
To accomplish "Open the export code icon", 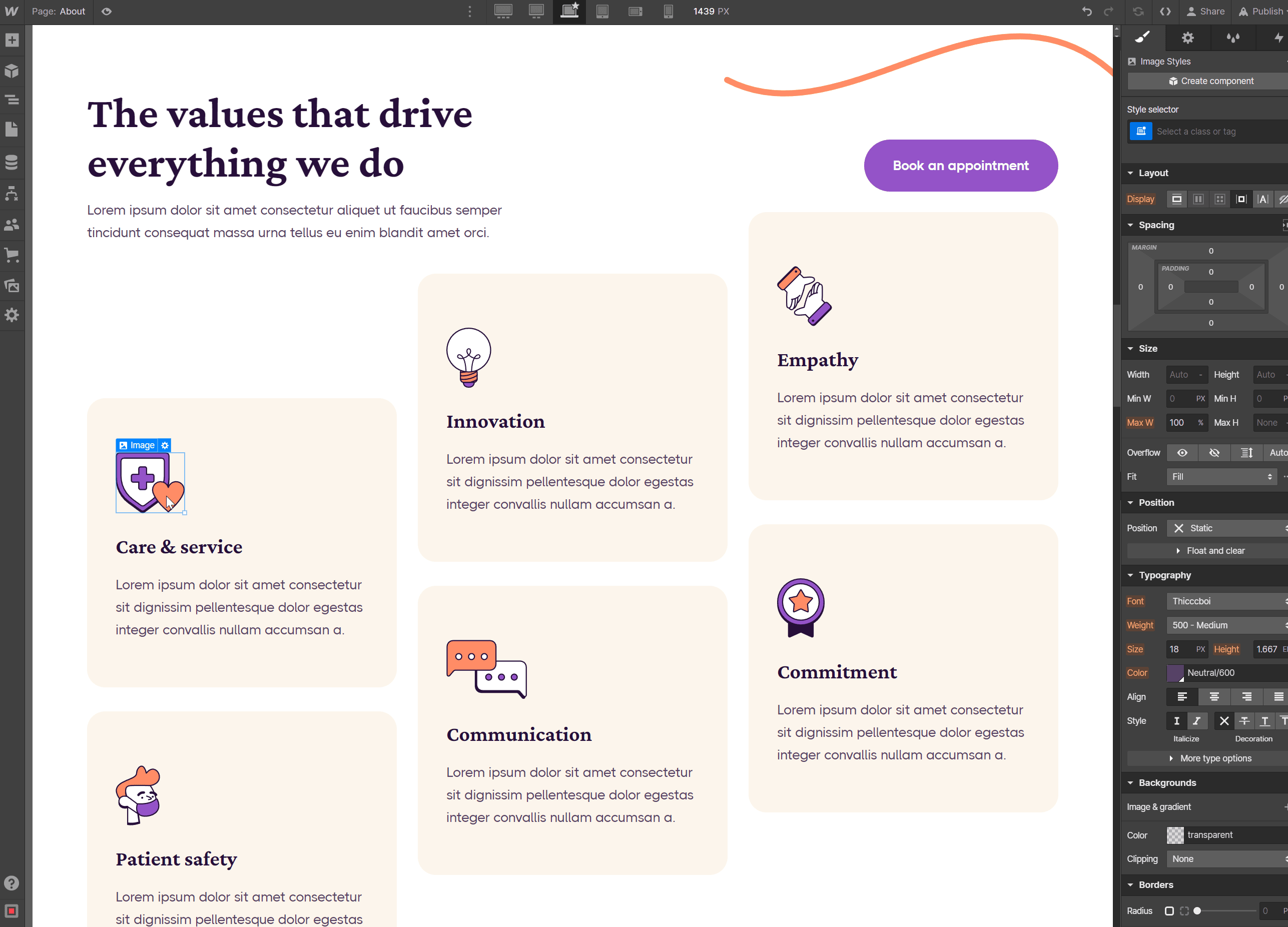I will point(1165,12).
